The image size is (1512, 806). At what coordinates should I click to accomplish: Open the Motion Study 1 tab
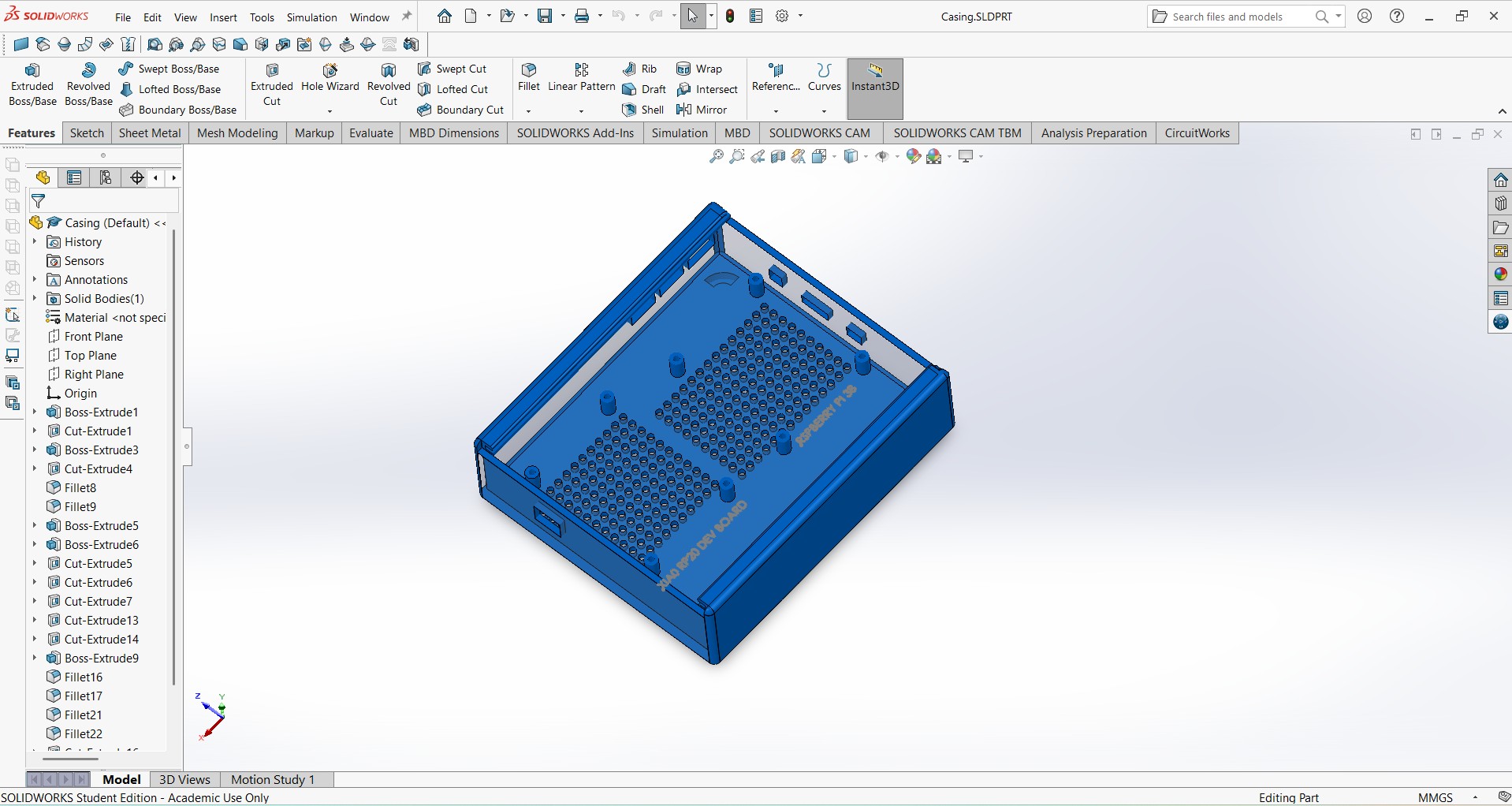click(273, 779)
